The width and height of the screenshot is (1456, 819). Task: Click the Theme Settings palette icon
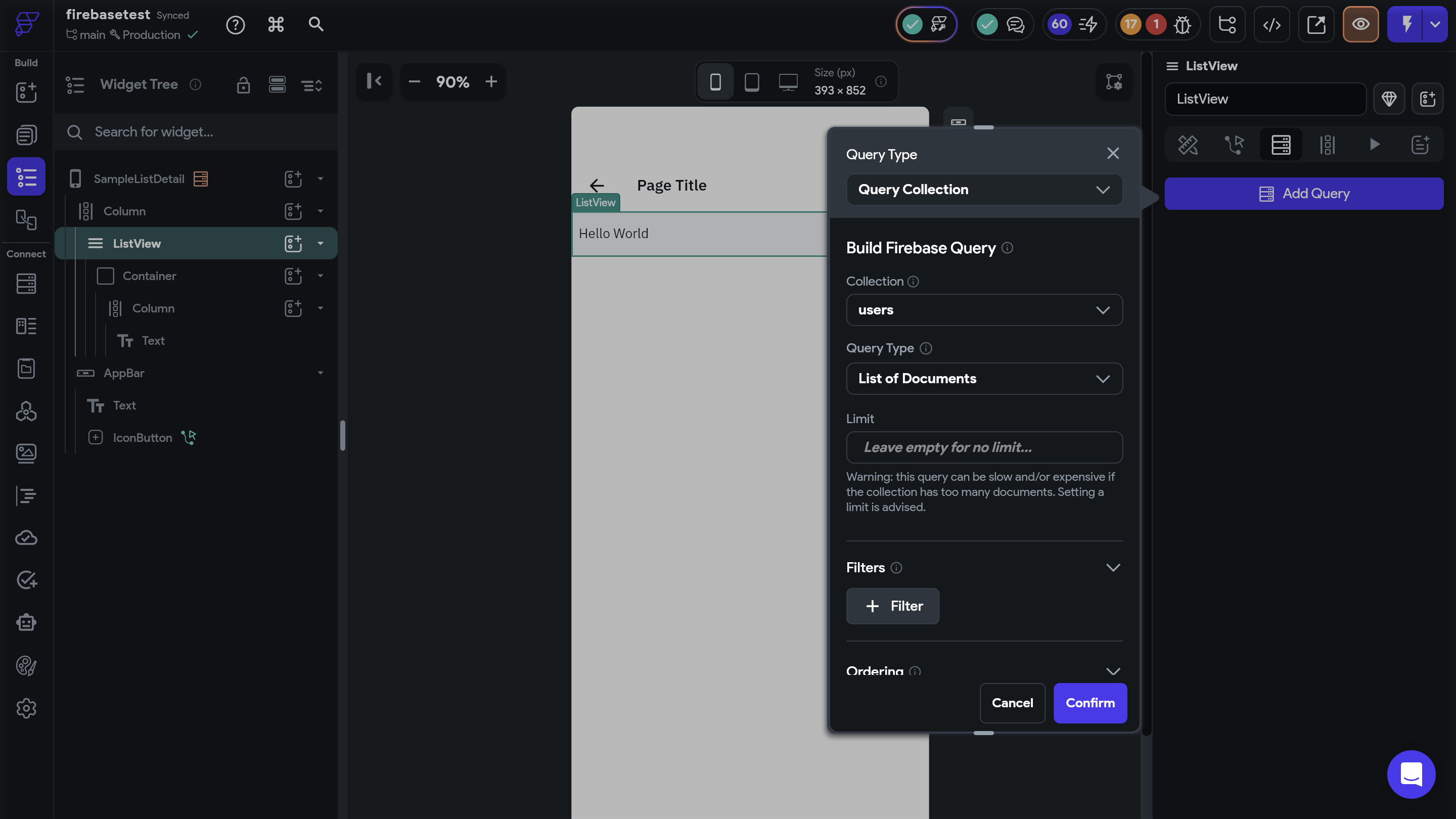pos(26,666)
